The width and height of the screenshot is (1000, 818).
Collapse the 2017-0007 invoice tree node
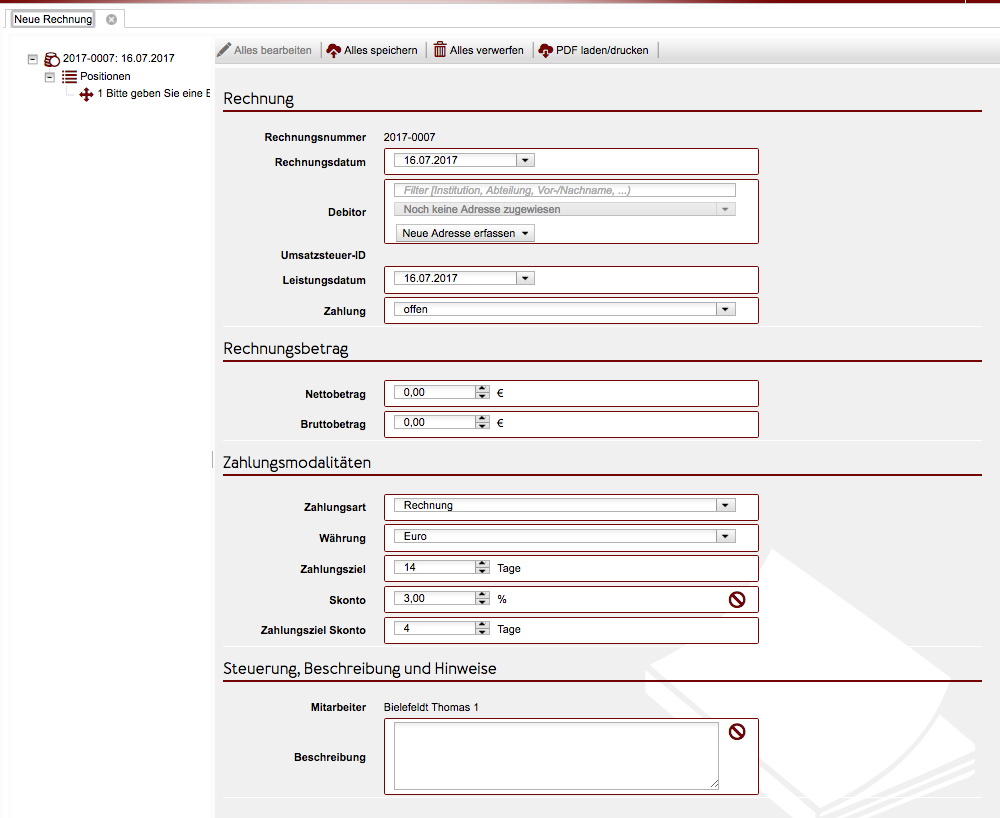[x=33, y=59]
